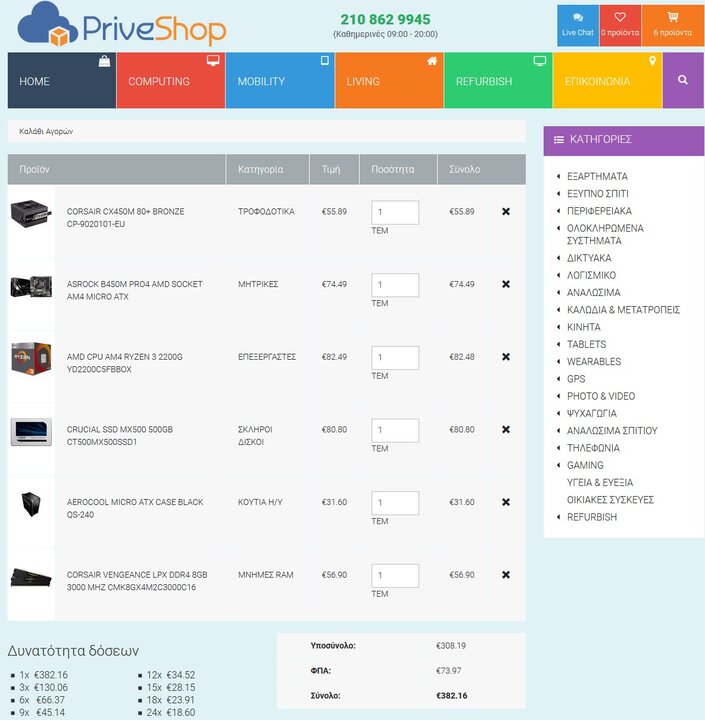Open the CRUCIAL SSD MX500 500GB link
Image resolution: width=705 pixels, height=720 pixels.
pos(120,436)
